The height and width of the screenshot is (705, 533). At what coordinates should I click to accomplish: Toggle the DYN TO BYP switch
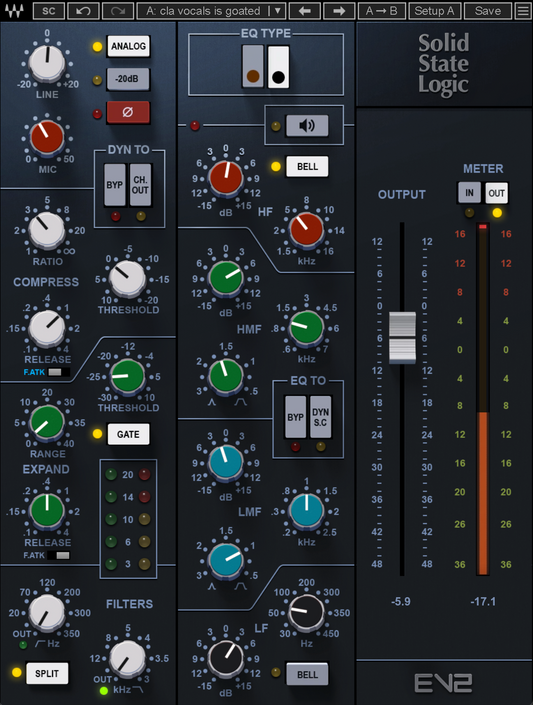pos(115,185)
